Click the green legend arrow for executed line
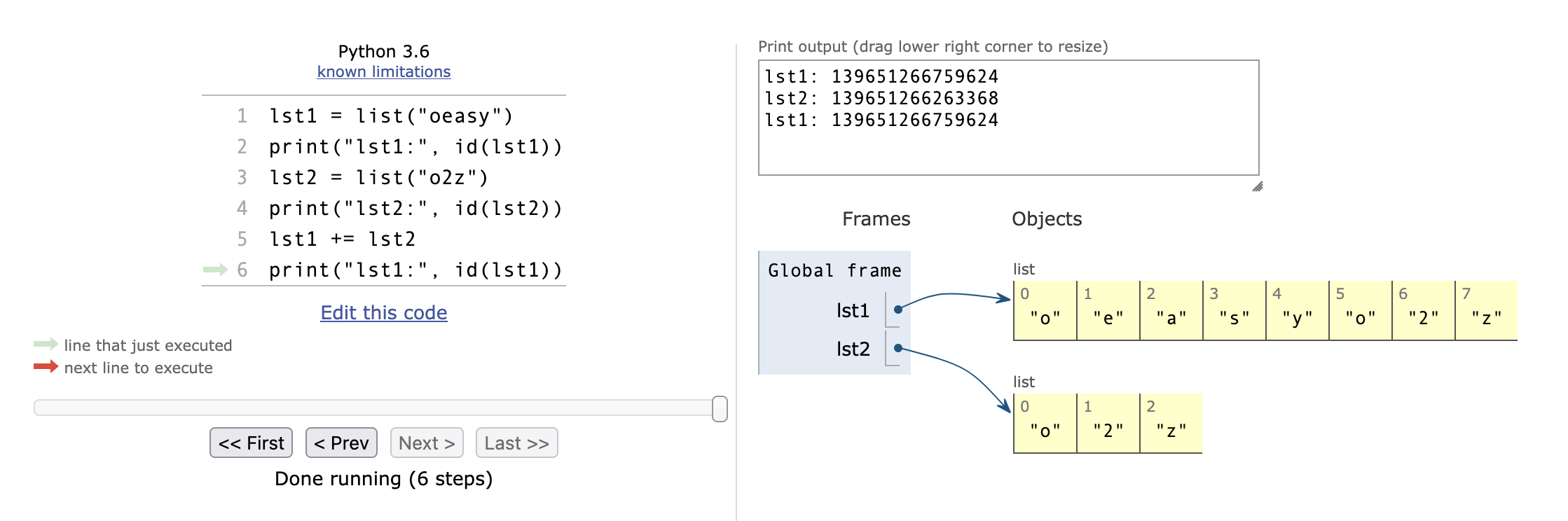The image size is (1568, 521). (46, 344)
